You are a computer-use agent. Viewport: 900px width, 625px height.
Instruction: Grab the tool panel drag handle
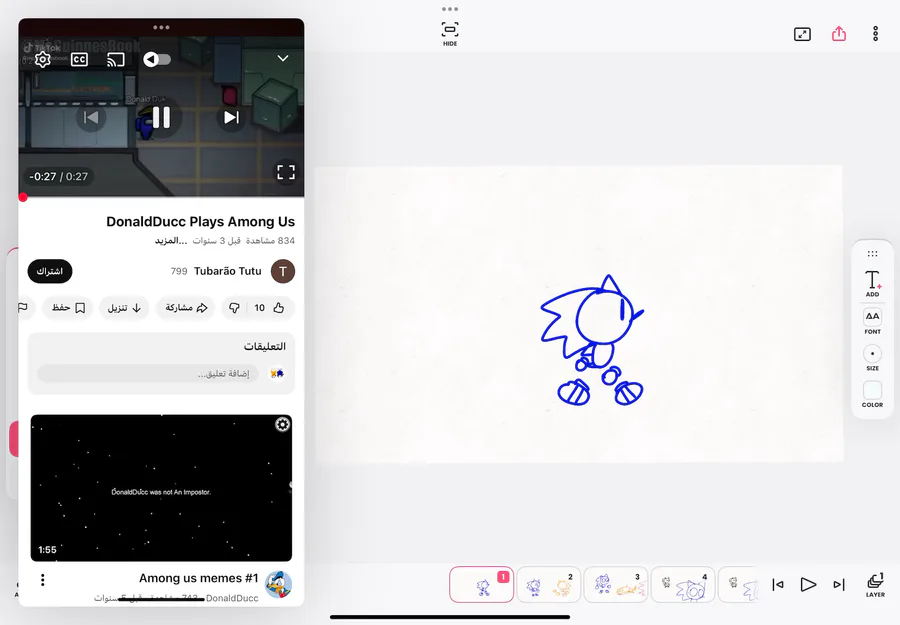pos(872,254)
